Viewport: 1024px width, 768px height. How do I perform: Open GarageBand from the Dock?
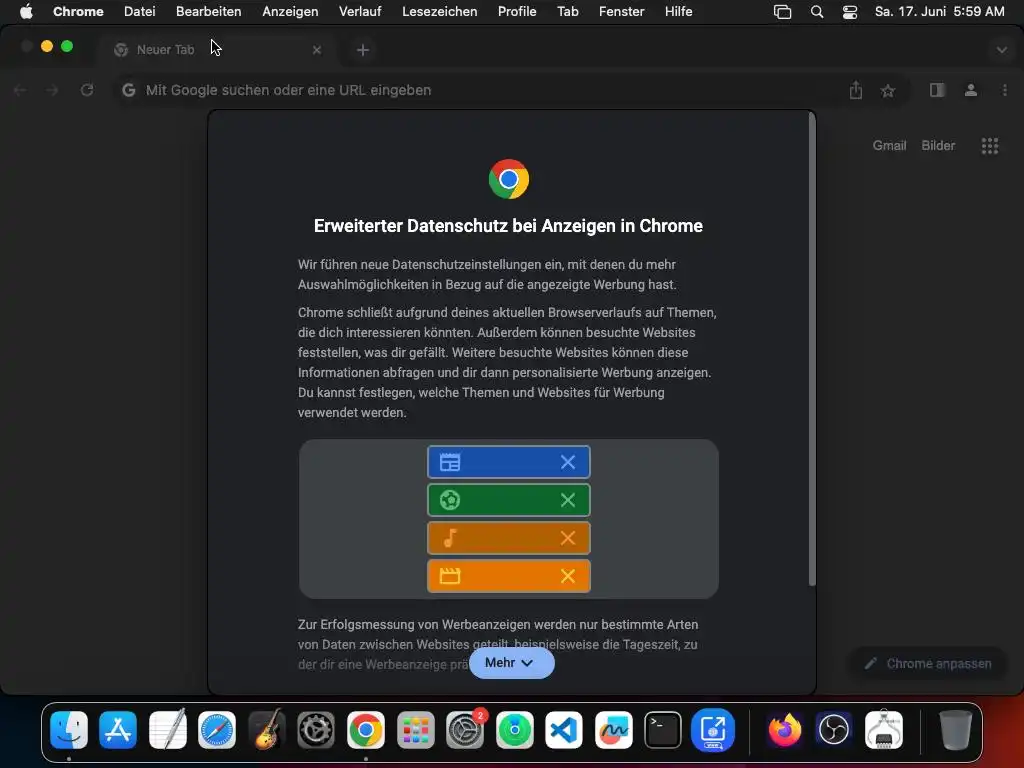point(266,729)
